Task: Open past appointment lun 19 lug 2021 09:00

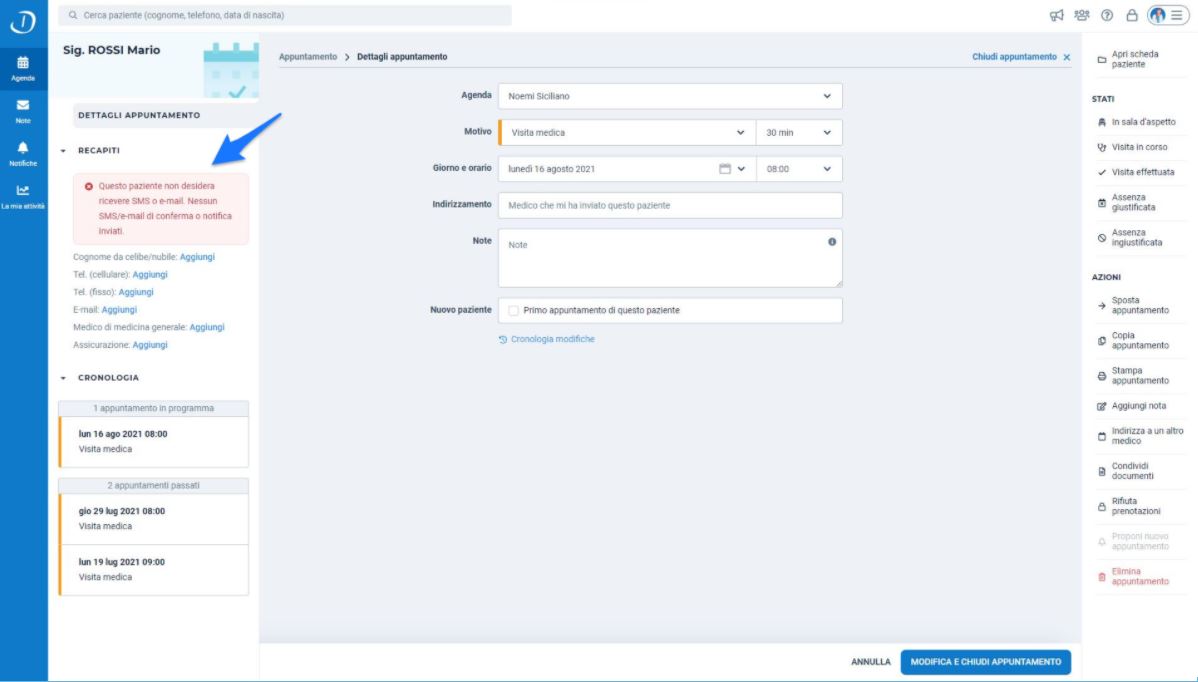Action: [x=154, y=570]
